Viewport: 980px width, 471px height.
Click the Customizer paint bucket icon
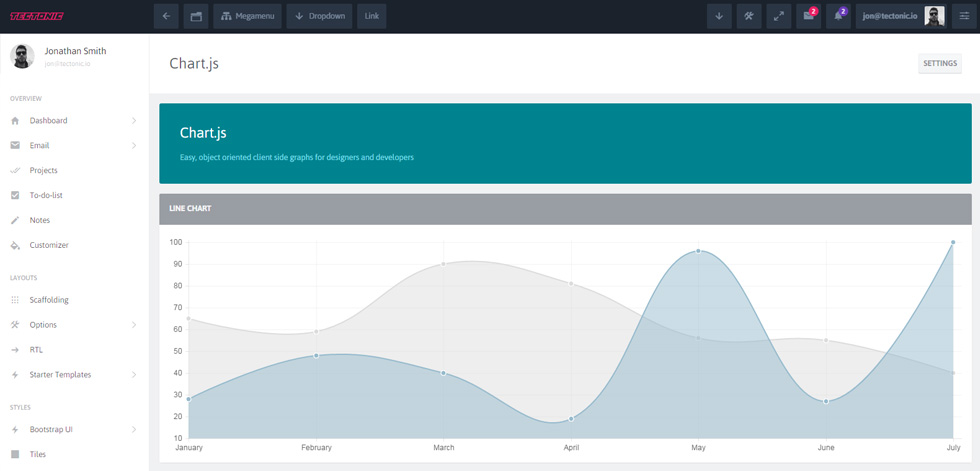[15, 245]
